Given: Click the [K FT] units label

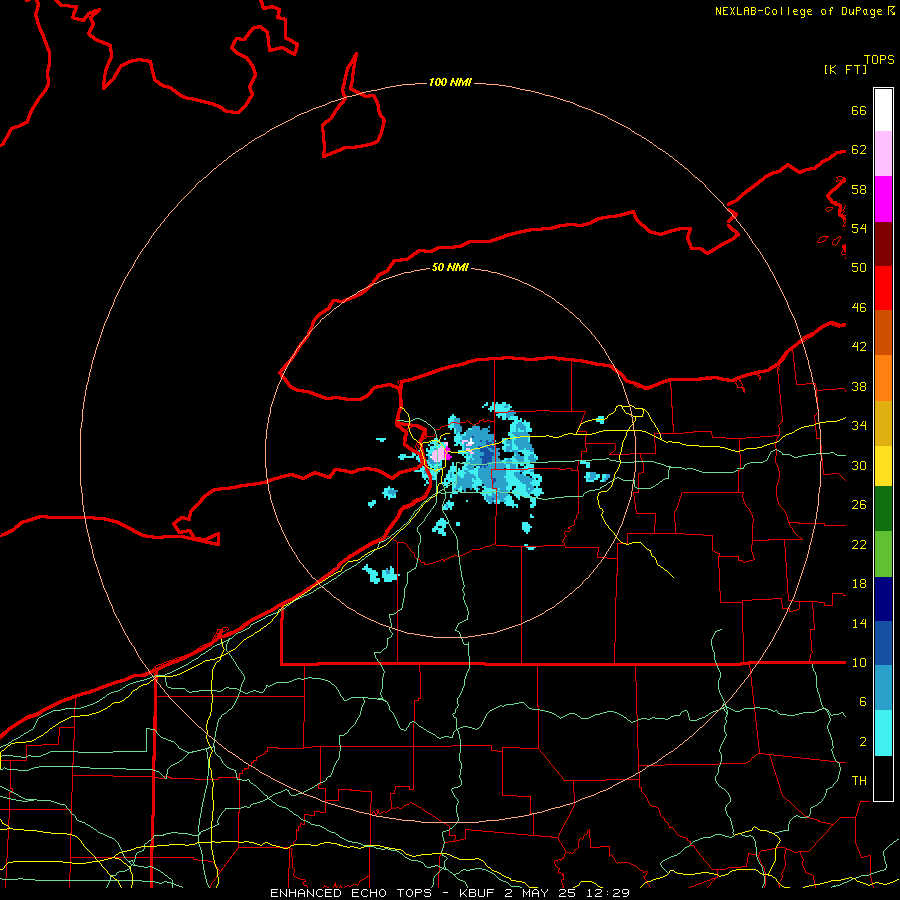Looking at the screenshot, I should tap(845, 69).
